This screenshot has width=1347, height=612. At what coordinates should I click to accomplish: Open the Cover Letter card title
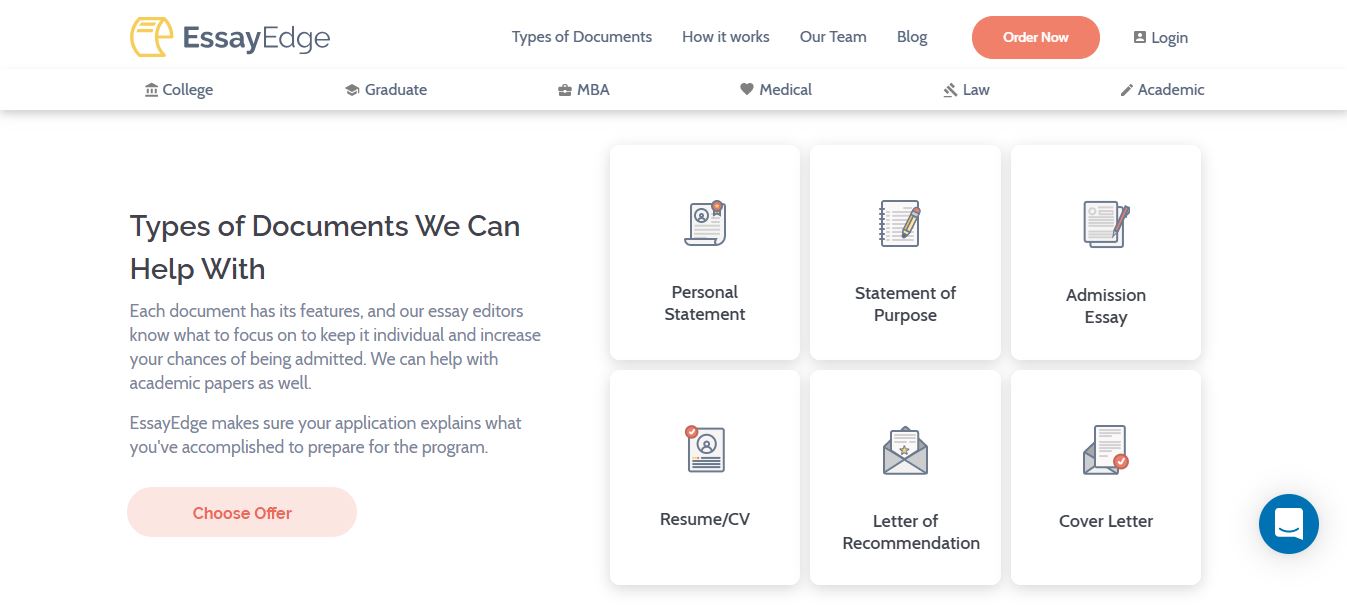[1106, 521]
